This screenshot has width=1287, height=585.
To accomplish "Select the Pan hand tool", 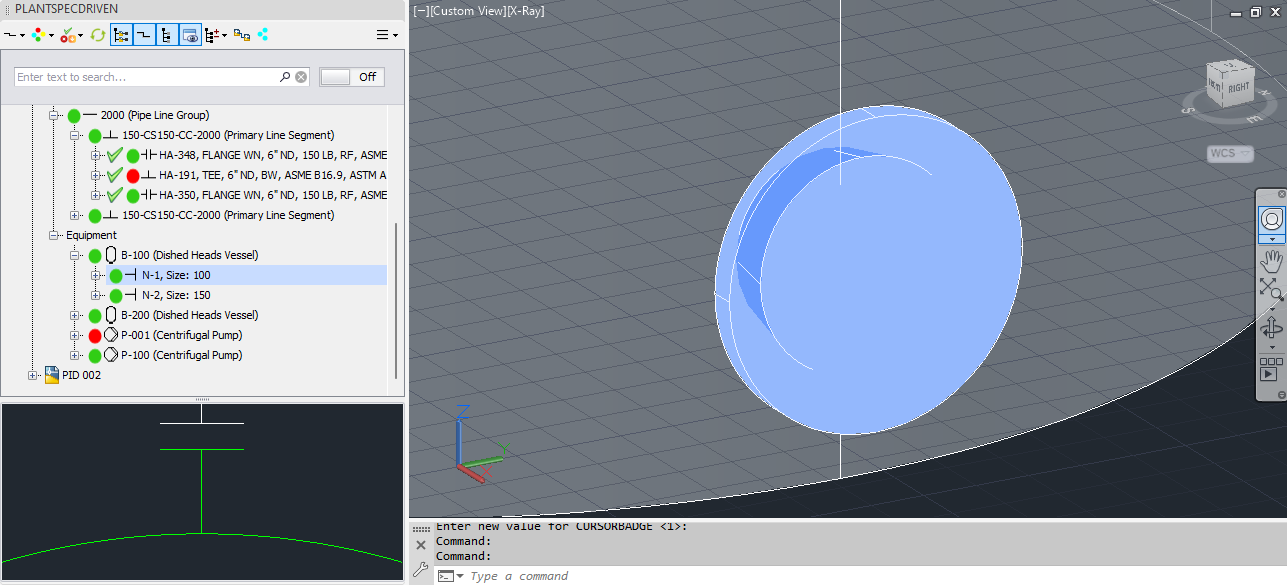I will pos(1272,262).
